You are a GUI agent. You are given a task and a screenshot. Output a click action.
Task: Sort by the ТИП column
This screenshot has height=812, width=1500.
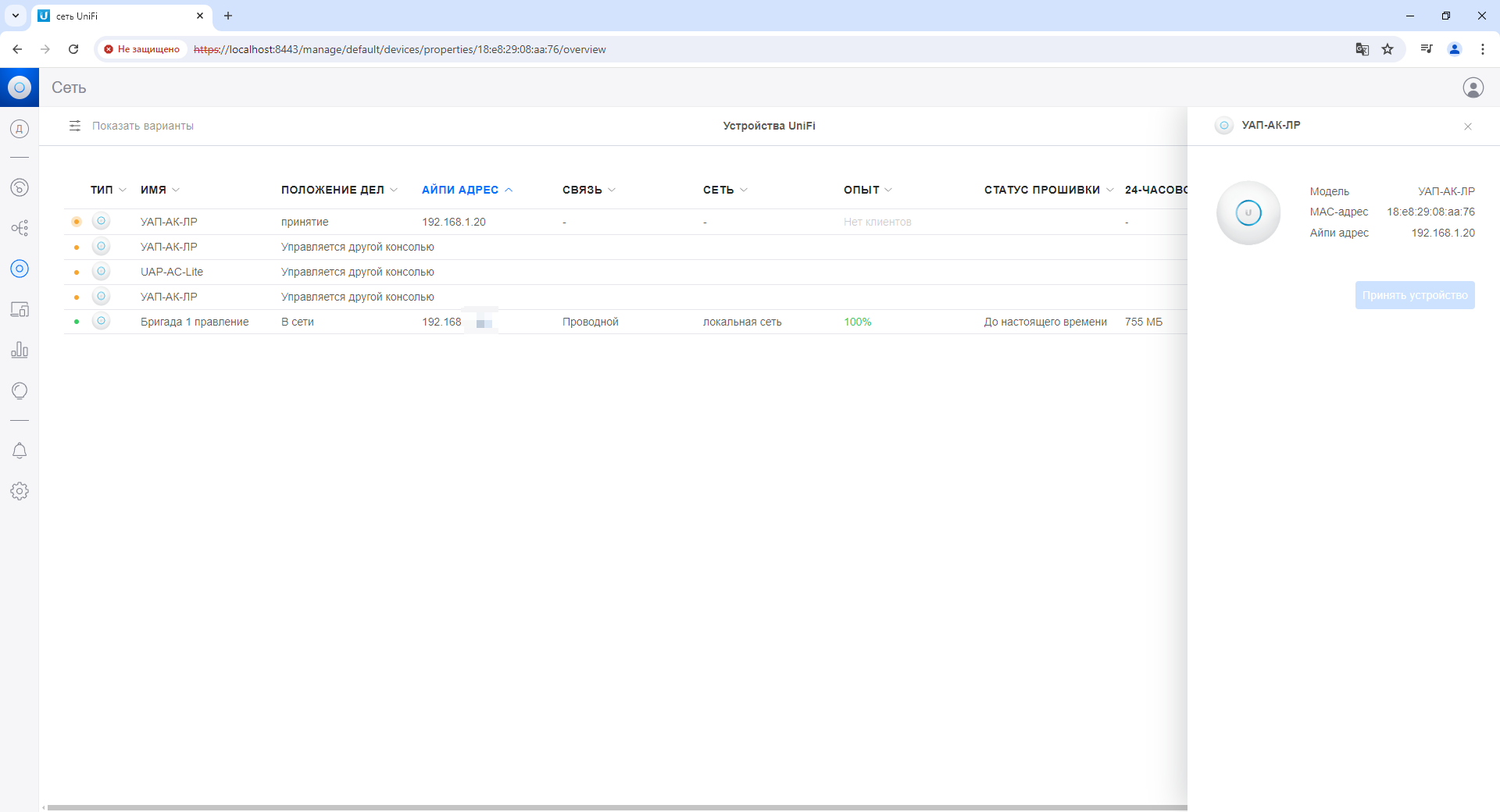click(108, 190)
